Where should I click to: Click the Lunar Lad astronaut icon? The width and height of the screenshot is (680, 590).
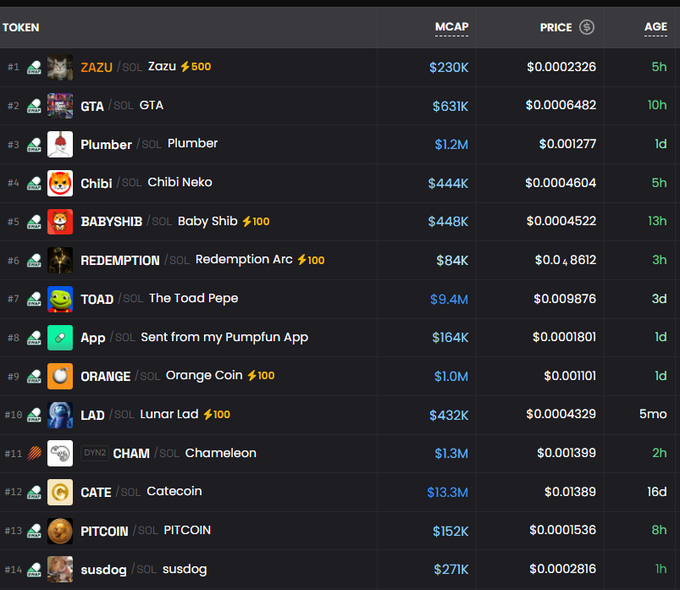(60, 415)
